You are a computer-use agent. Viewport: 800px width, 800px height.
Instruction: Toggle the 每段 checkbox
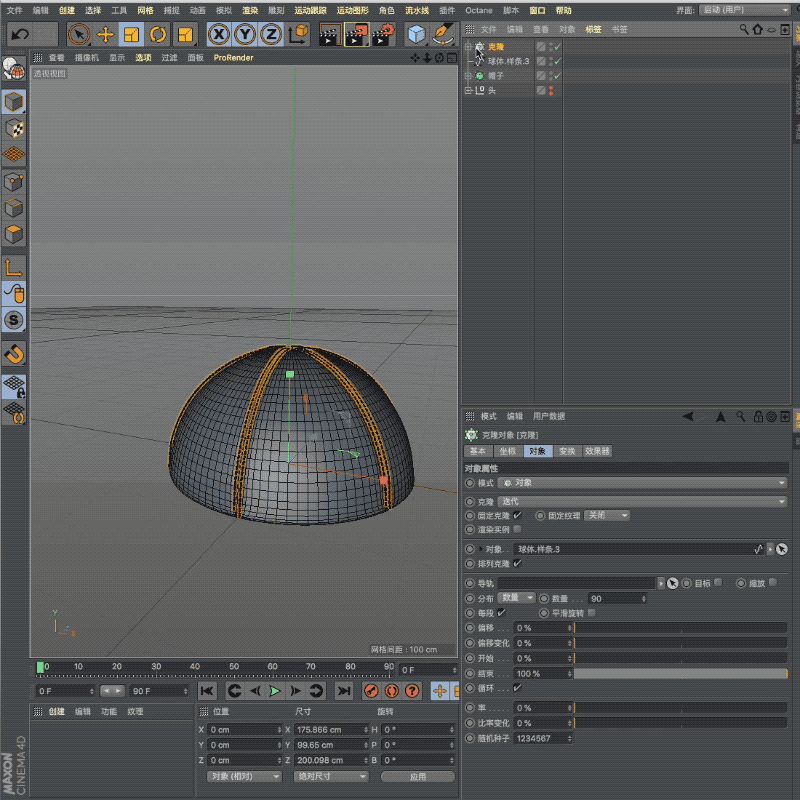click(x=502, y=613)
